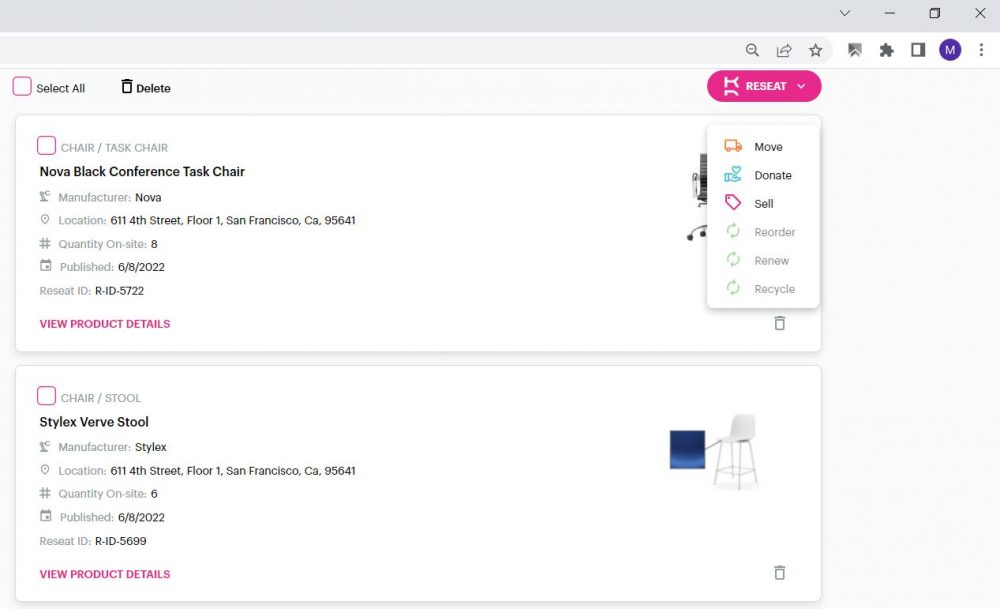1000x609 pixels.
Task: Click the CHAIR / TASK CHAIR category label
Action: coord(114,148)
